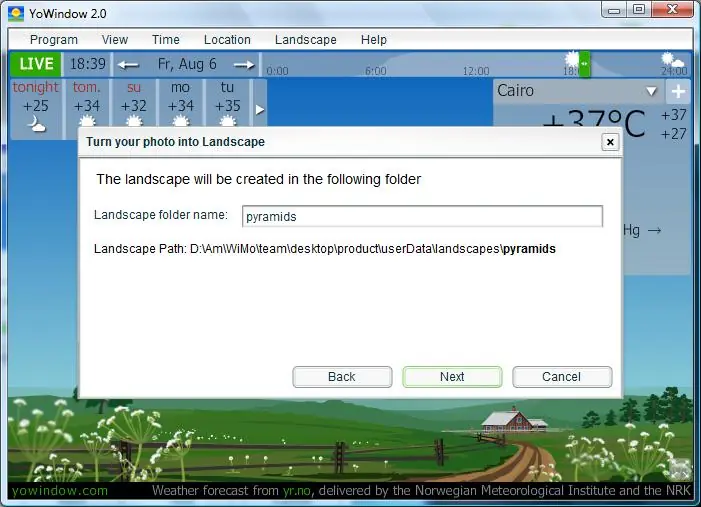The image size is (701, 507).
Task: Click the cloudy sun icon at 24:00
Action: [672, 60]
